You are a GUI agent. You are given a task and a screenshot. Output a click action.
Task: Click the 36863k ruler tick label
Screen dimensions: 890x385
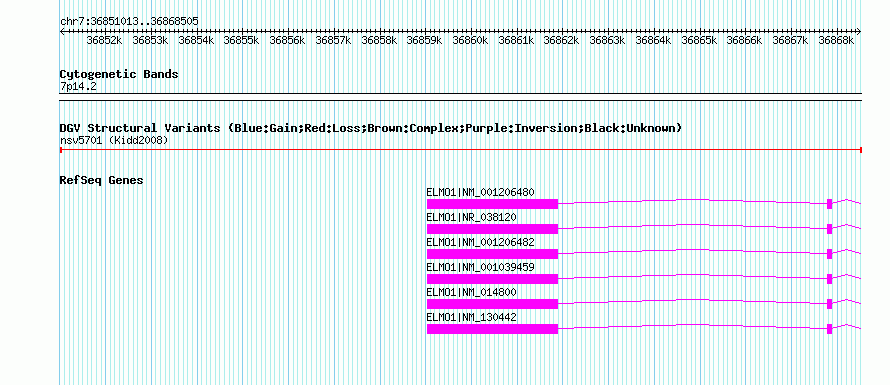[x=607, y=40]
